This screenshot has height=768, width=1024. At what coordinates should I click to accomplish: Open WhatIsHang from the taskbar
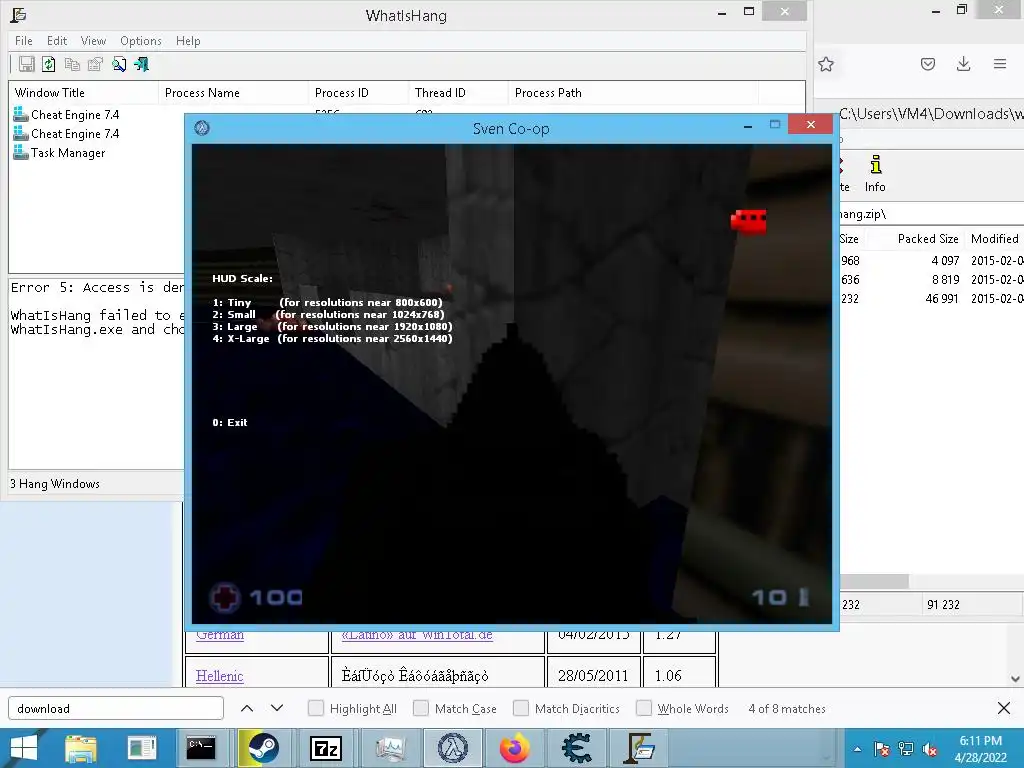tap(639, 748)
